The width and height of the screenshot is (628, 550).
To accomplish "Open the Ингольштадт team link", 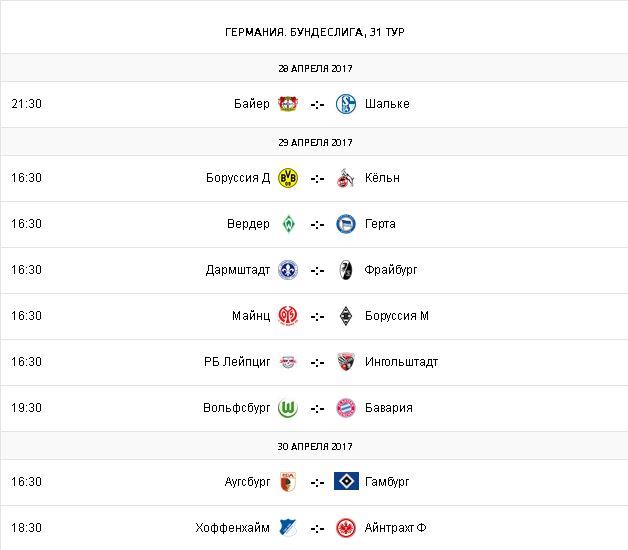I will [402, 362].
